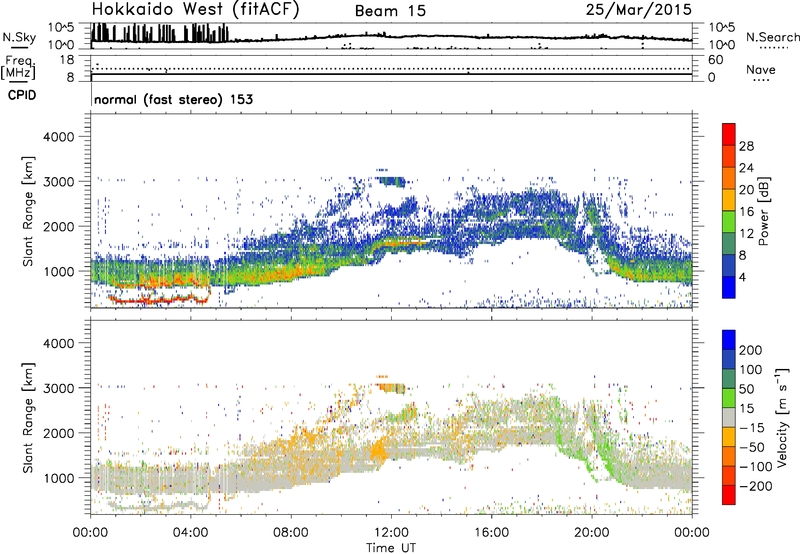
Task: Select the "12:00" time tick label
Action: 391,533
